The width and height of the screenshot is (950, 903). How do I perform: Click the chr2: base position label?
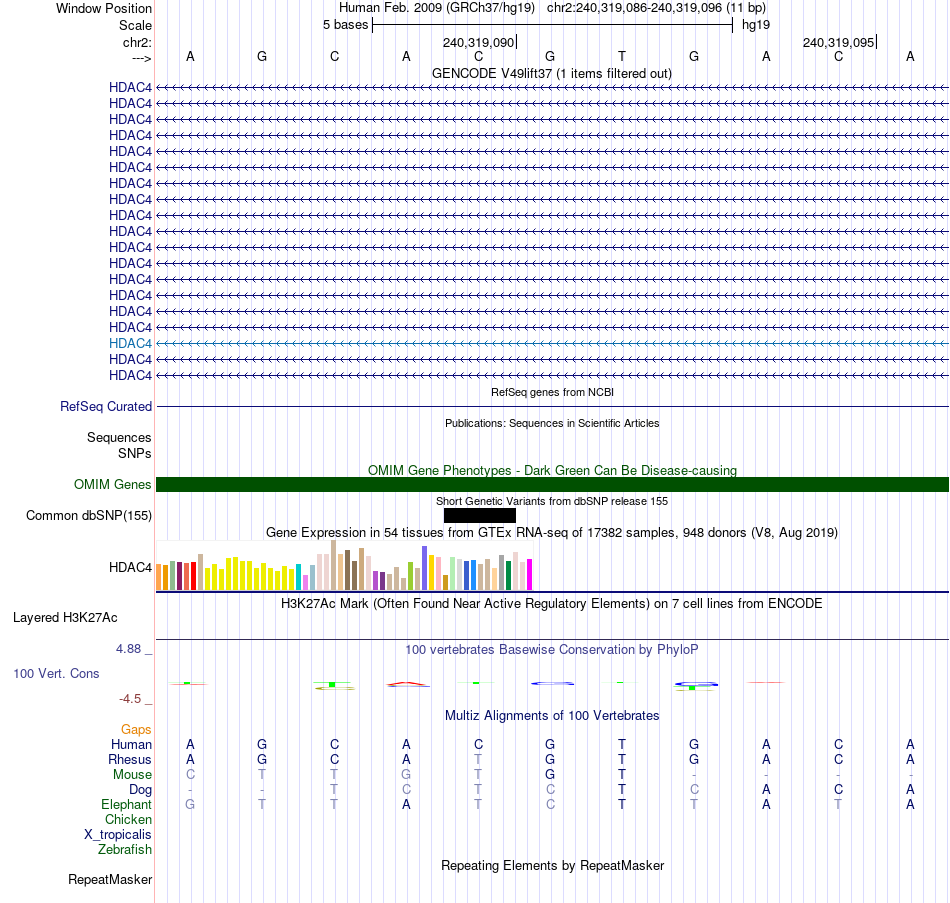coord(137,42)
